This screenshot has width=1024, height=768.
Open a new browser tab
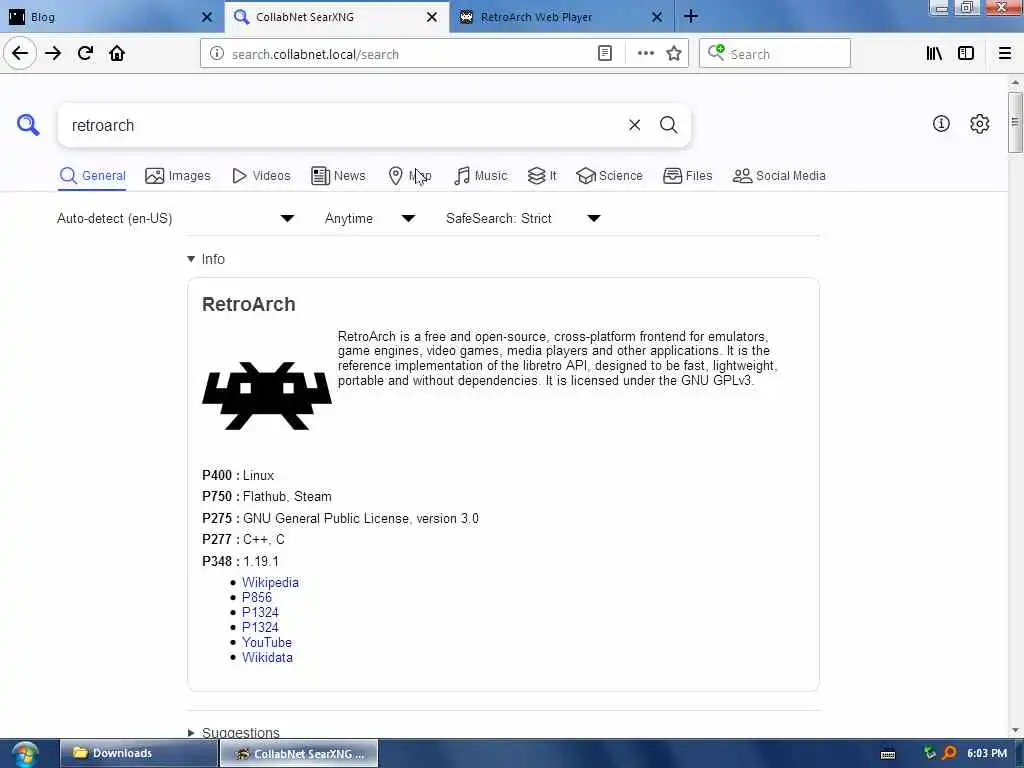click(691, 16)
